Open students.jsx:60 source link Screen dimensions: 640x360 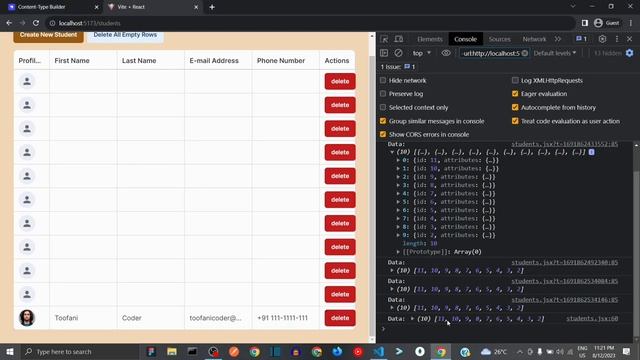[592, 318]
